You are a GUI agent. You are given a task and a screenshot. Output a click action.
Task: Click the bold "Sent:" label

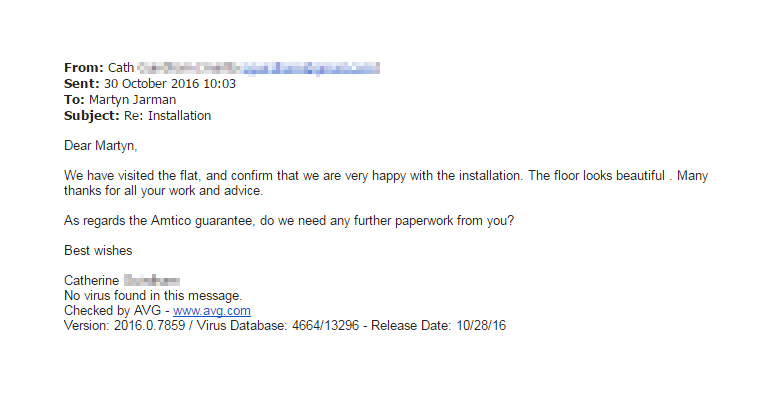pyautogui.click(x=82, y=84)
